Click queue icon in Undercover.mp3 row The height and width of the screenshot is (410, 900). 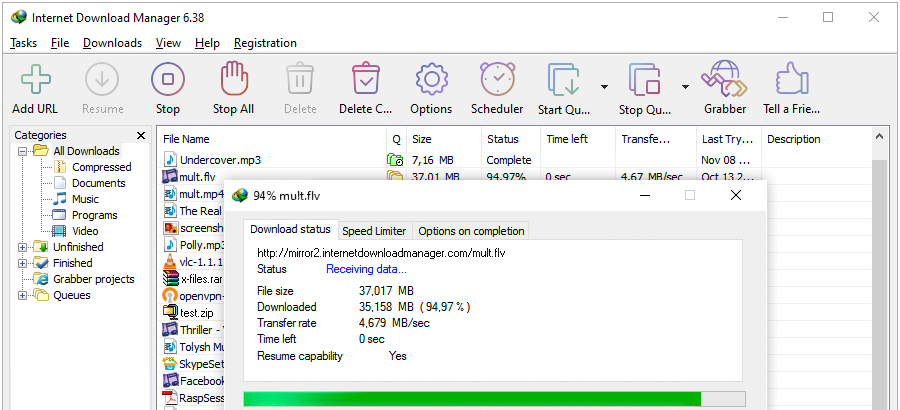(x=395, y=160)
